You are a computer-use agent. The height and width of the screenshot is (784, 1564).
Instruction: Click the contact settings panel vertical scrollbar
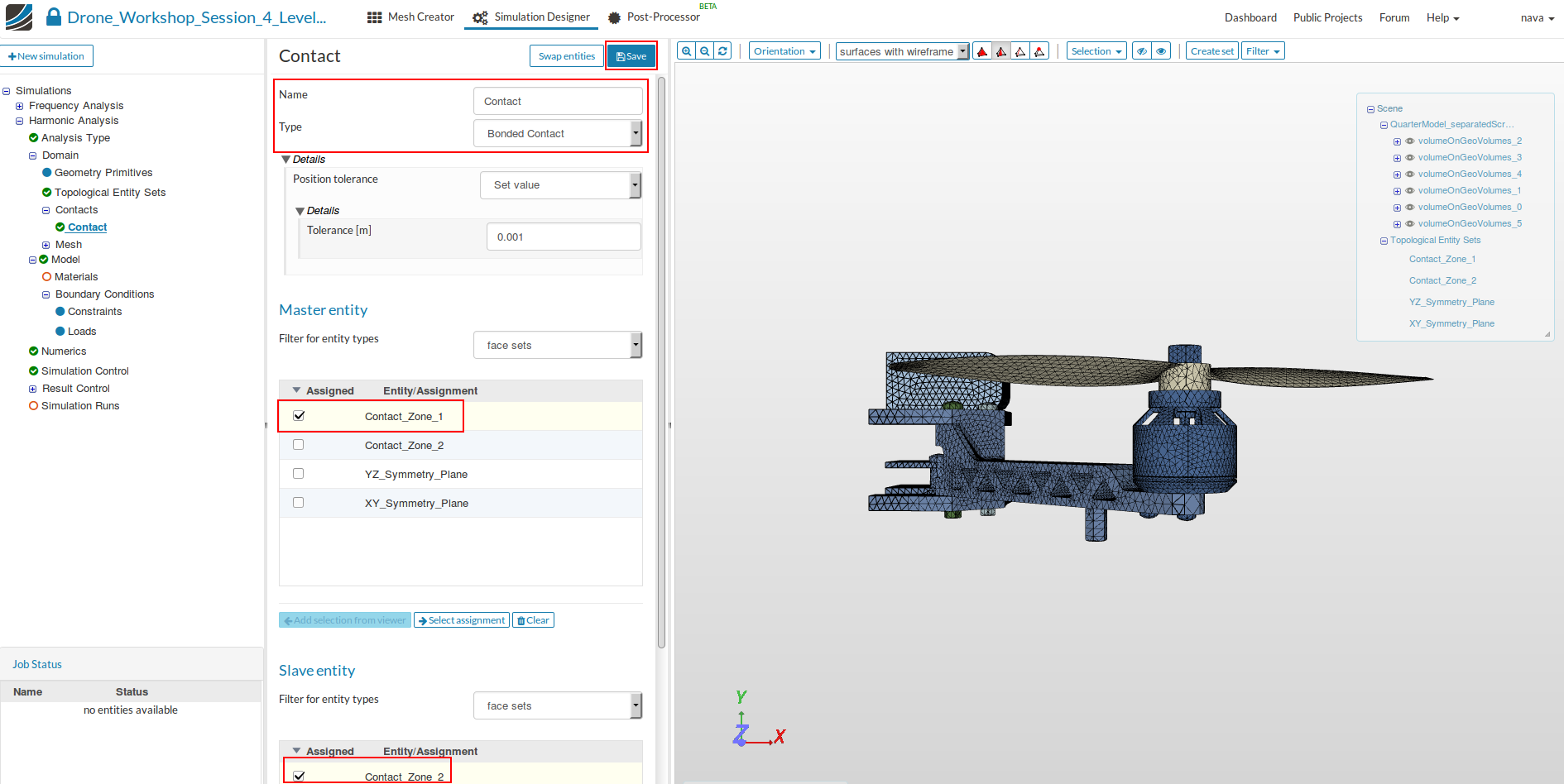coord(661,364)
